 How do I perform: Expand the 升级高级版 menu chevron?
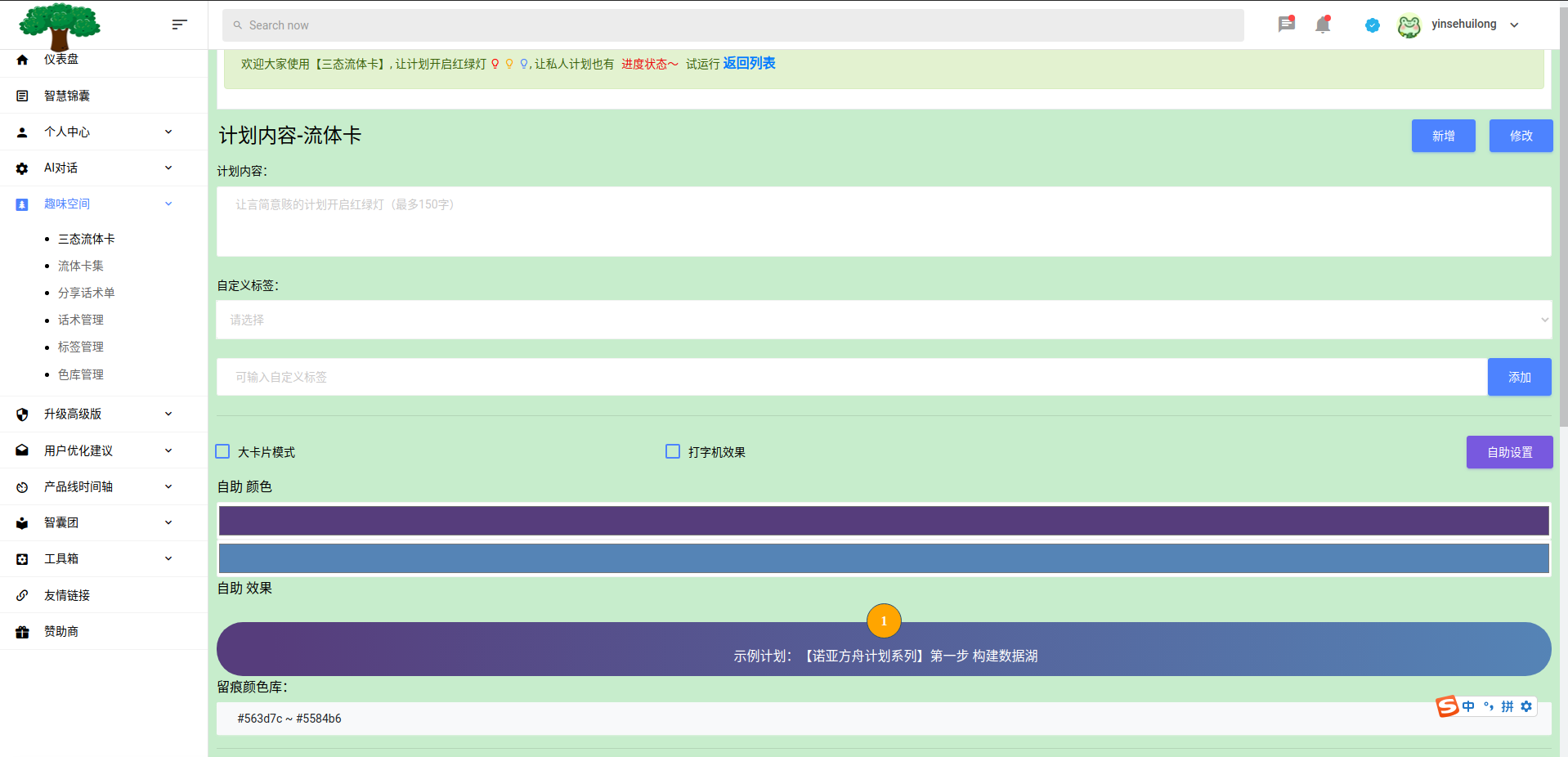pyautogui.click(x=168, y=414)
